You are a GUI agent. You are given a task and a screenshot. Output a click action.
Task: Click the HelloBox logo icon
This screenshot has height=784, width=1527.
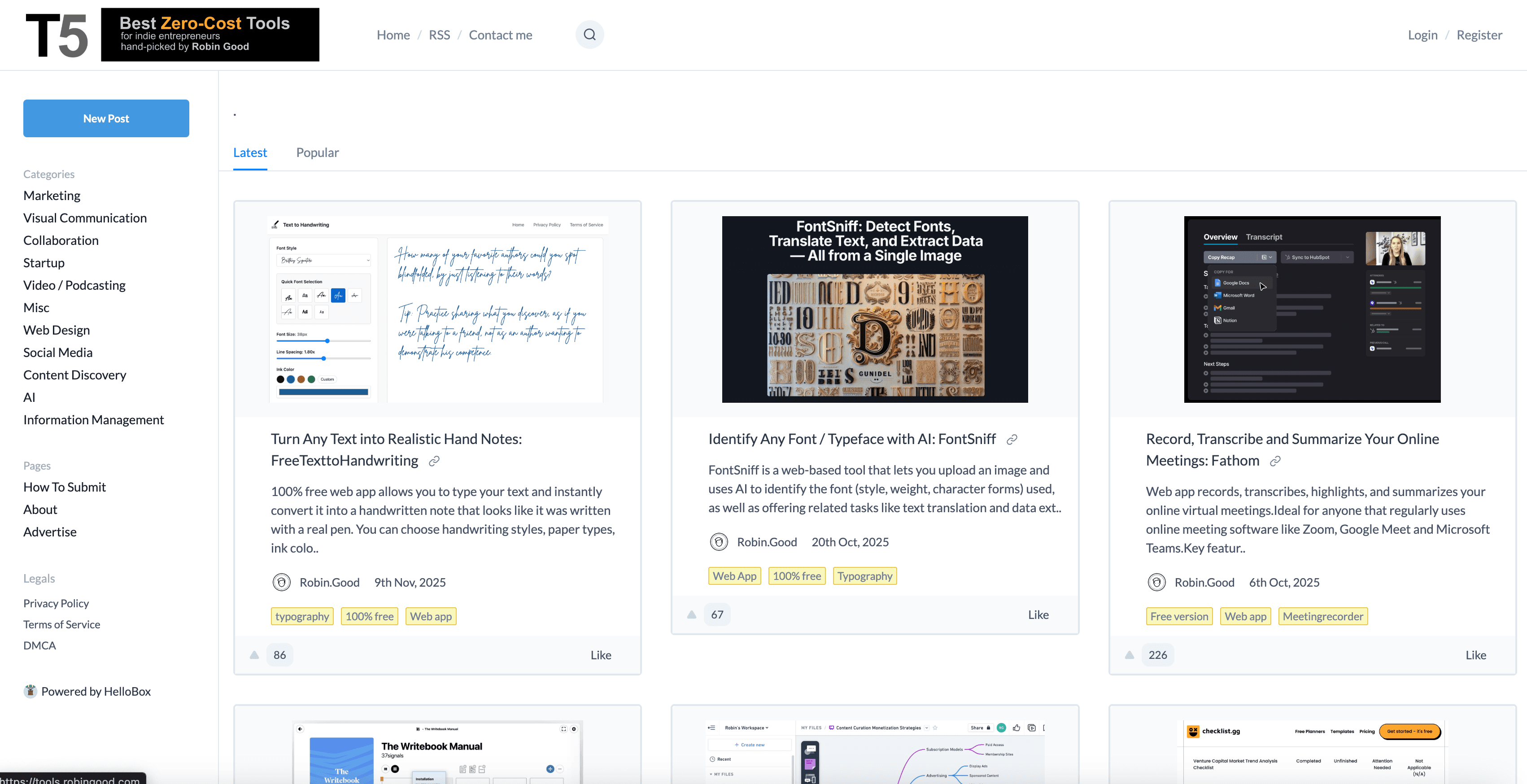coord(30,691)
